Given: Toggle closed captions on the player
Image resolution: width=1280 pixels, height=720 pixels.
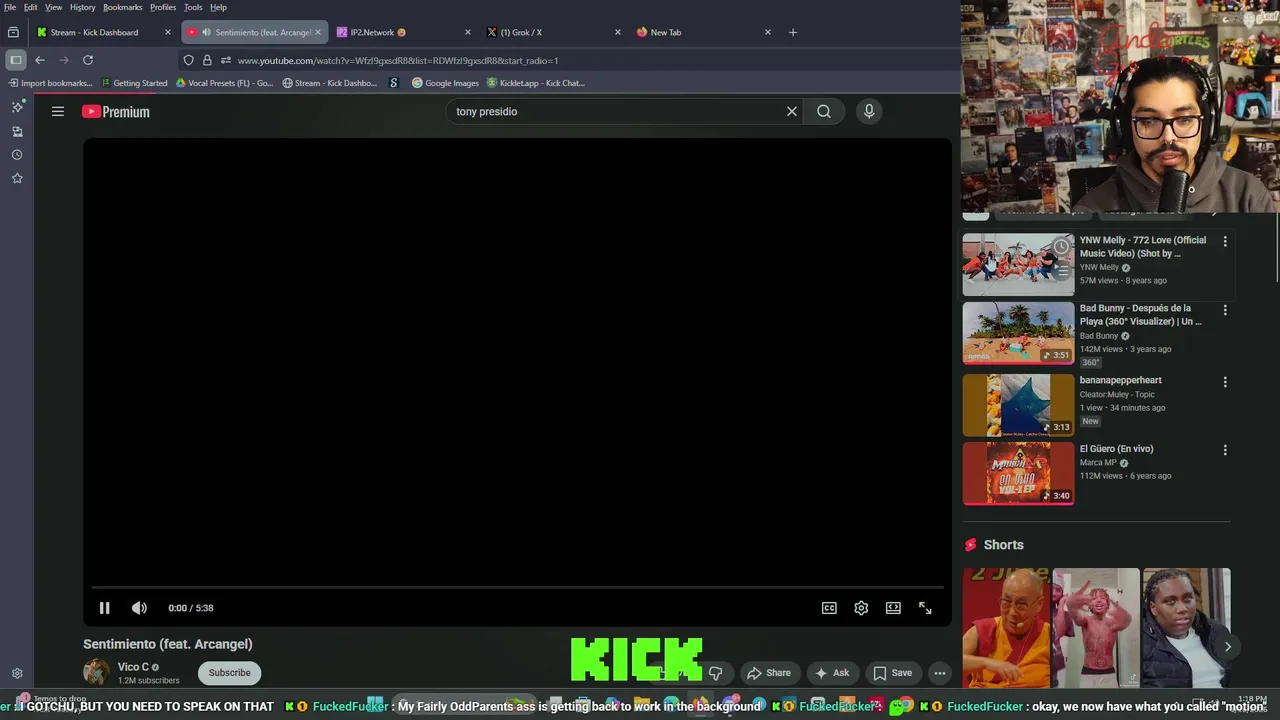Looking at the screenshot, I should tap(829, 608).
